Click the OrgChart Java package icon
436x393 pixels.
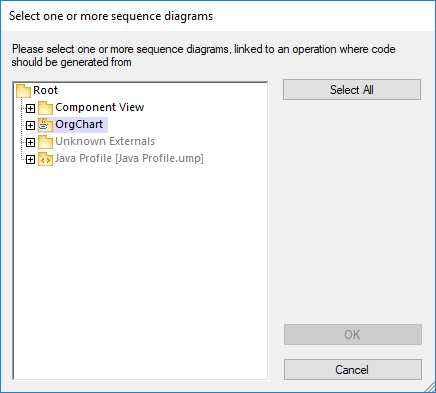click(45, 125)
